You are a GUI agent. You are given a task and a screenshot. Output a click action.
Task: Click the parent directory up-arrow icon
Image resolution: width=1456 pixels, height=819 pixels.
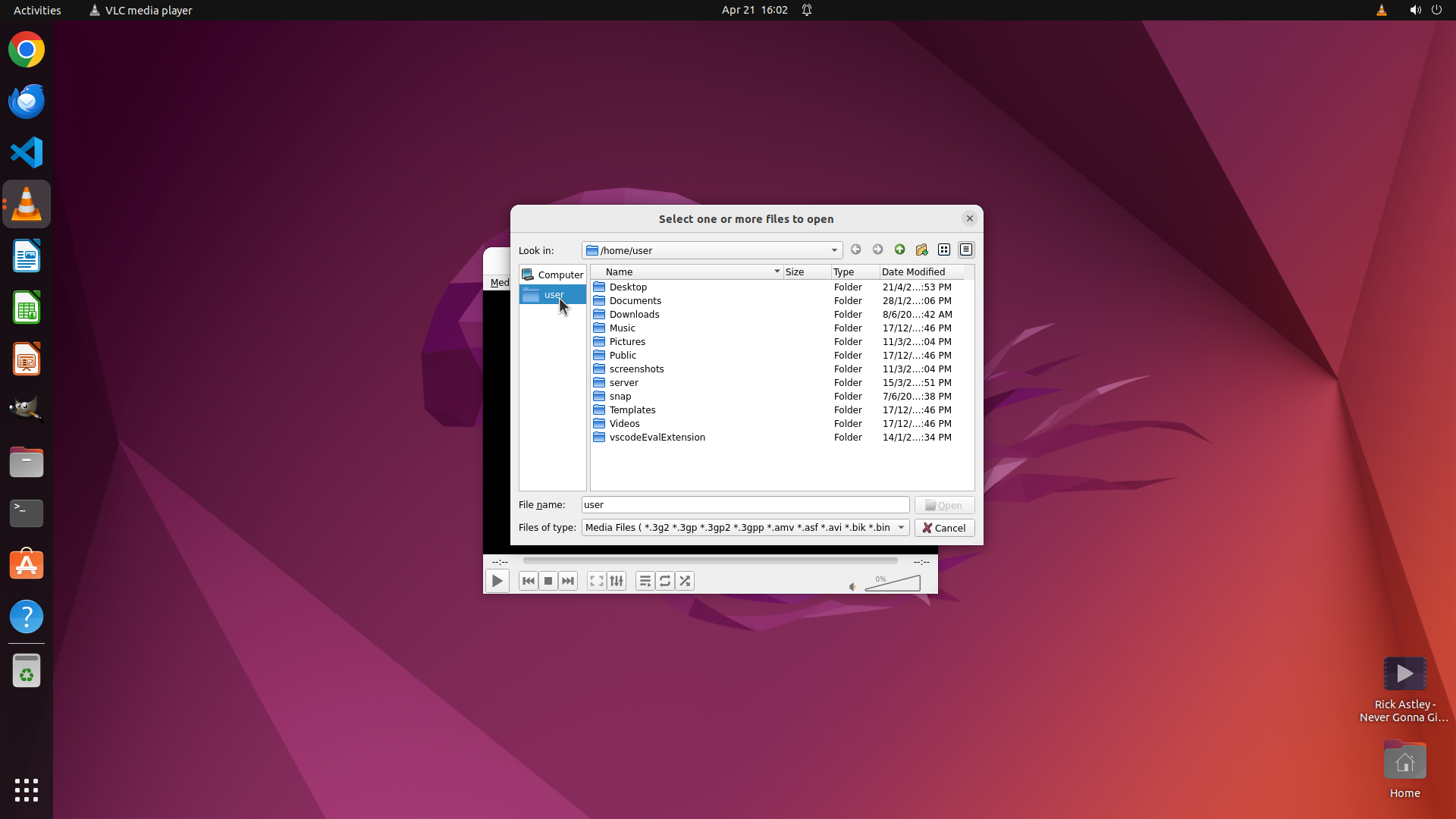(x=899, y=249)
